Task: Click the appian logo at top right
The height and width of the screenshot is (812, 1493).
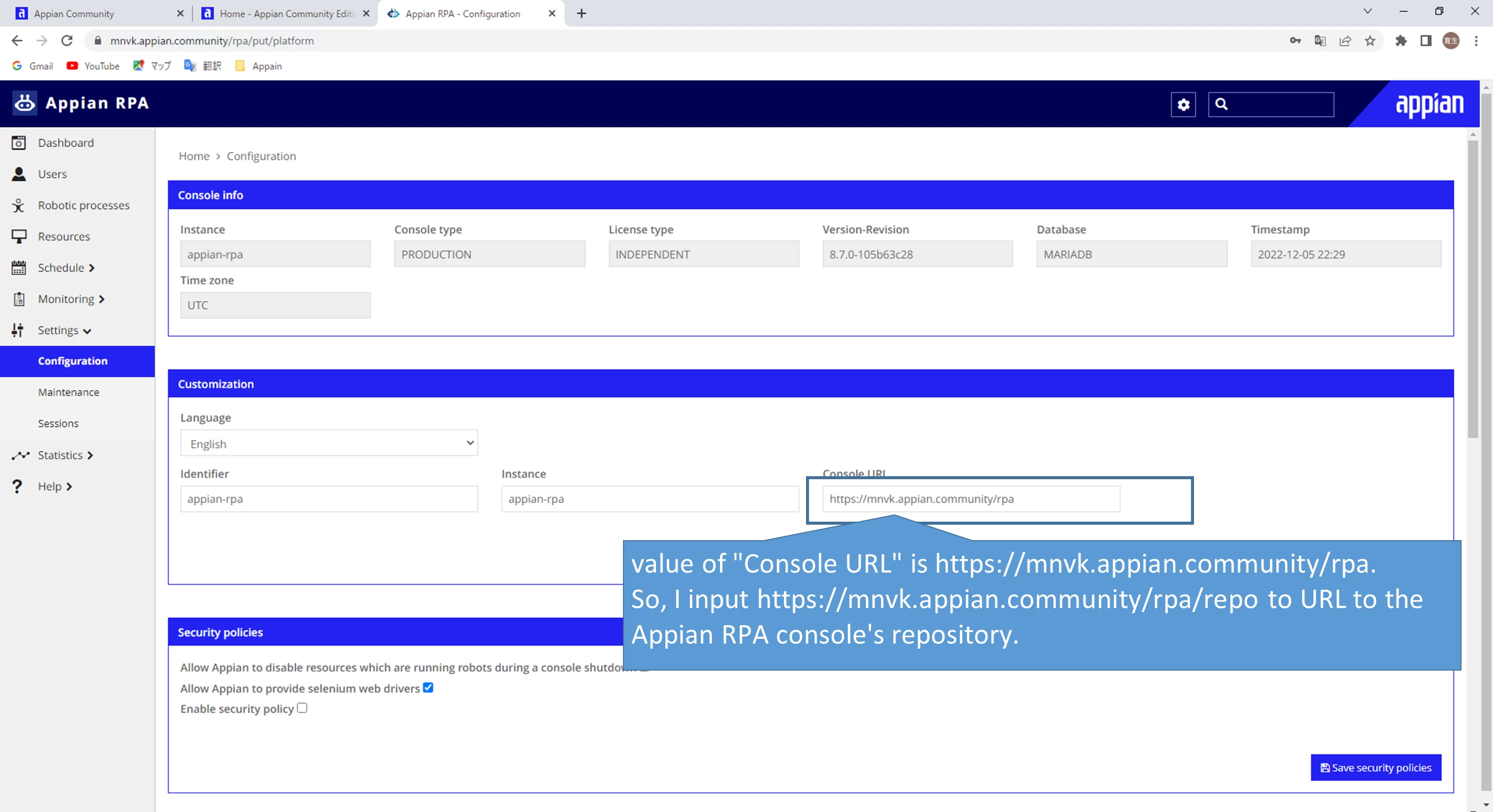Action: coord(1429,105)
